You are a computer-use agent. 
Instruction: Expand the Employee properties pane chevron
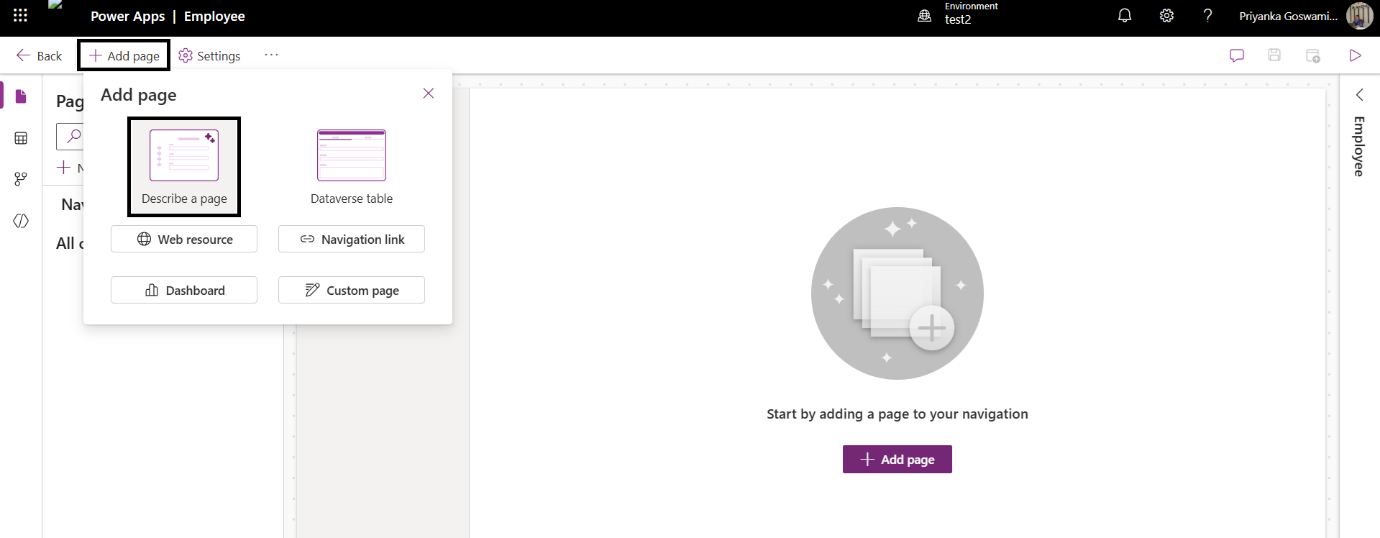[x=1360, y=94]
